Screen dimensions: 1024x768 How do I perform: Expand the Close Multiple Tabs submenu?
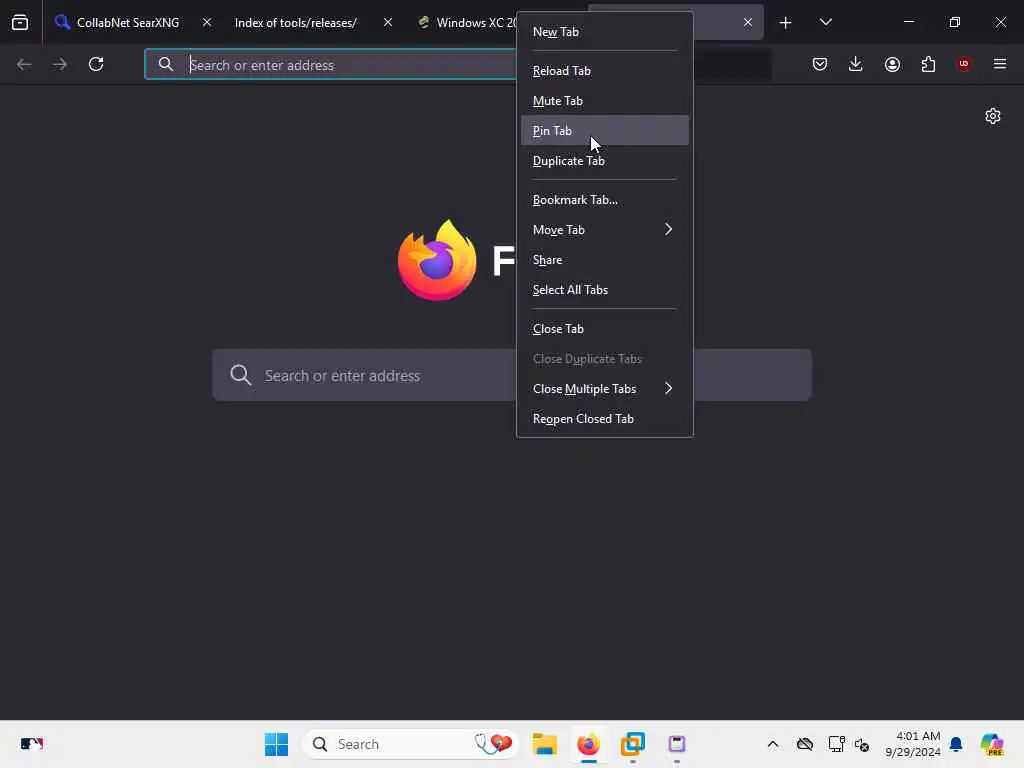605,389
